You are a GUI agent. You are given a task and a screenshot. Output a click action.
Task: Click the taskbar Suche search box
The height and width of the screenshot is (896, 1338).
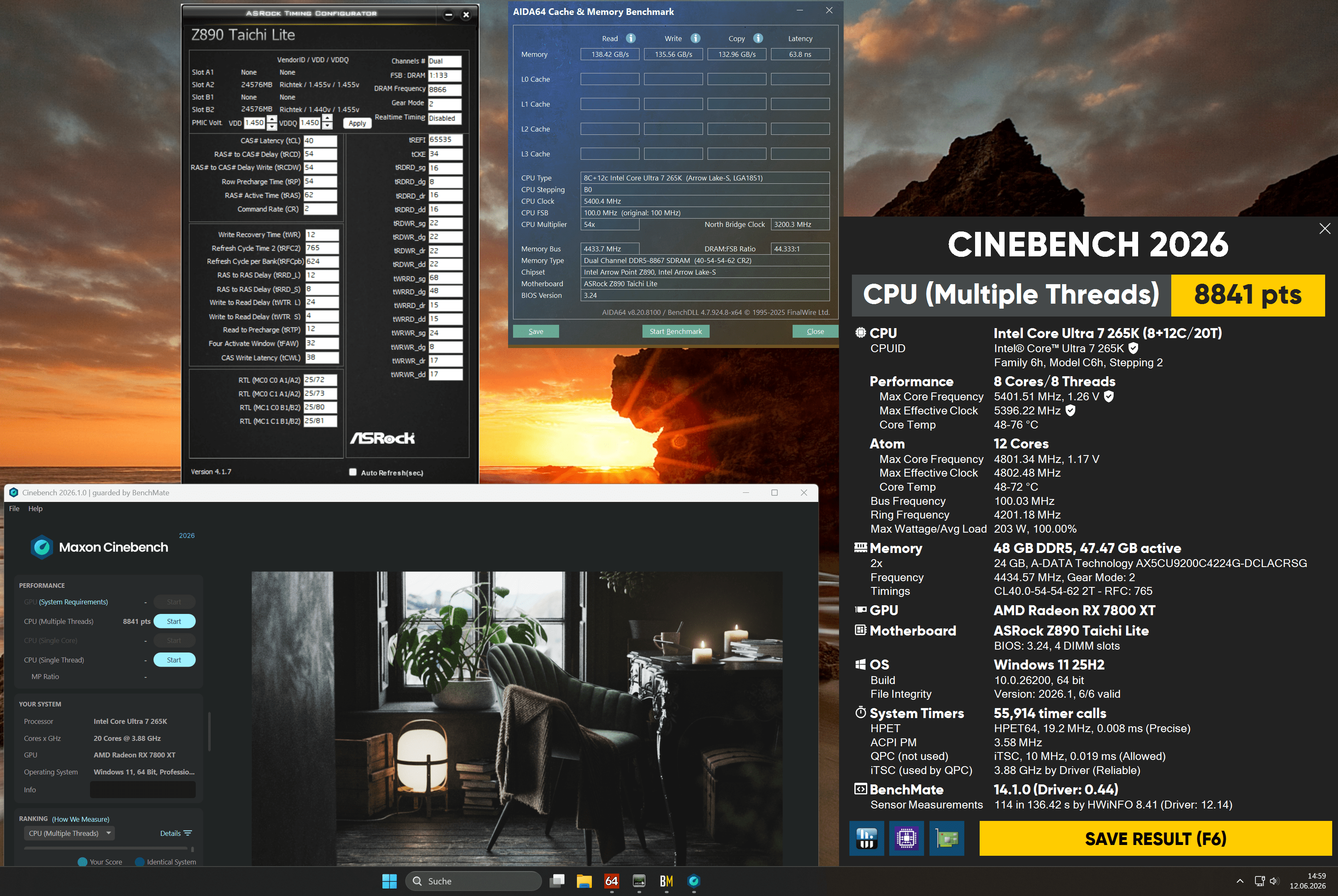[473, 881]
